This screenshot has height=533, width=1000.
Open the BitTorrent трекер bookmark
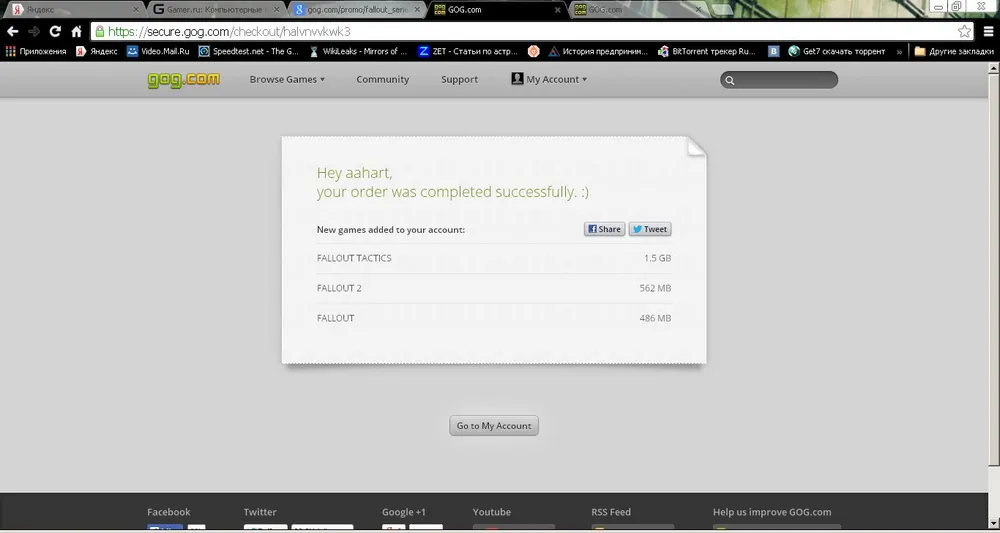click(707, 52)
